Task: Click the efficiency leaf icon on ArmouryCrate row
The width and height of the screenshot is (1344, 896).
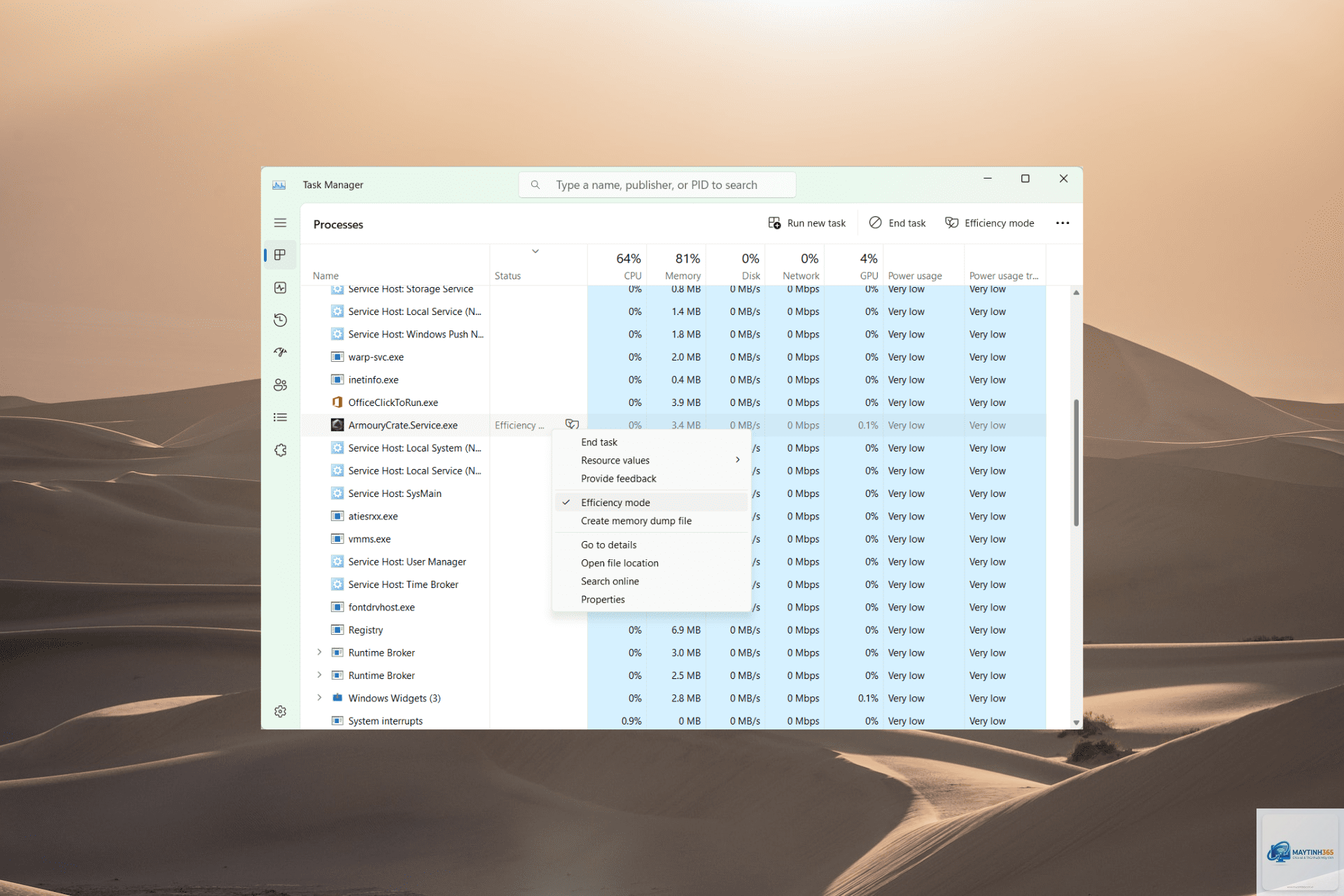Action: (572, 424)
